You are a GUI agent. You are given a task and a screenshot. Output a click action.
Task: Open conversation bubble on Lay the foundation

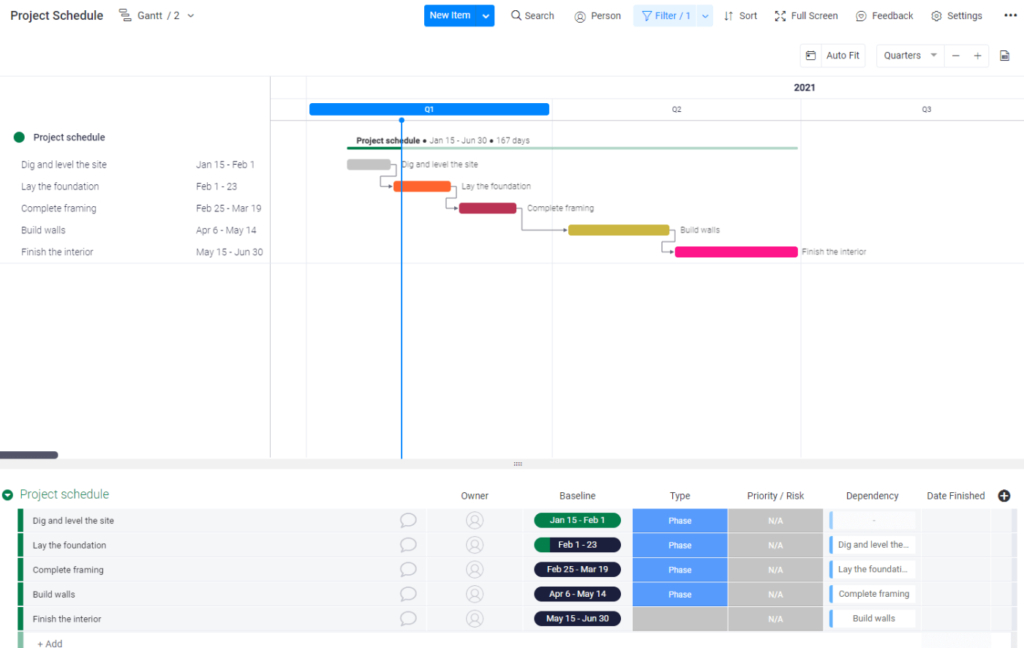tap(408, 544)
